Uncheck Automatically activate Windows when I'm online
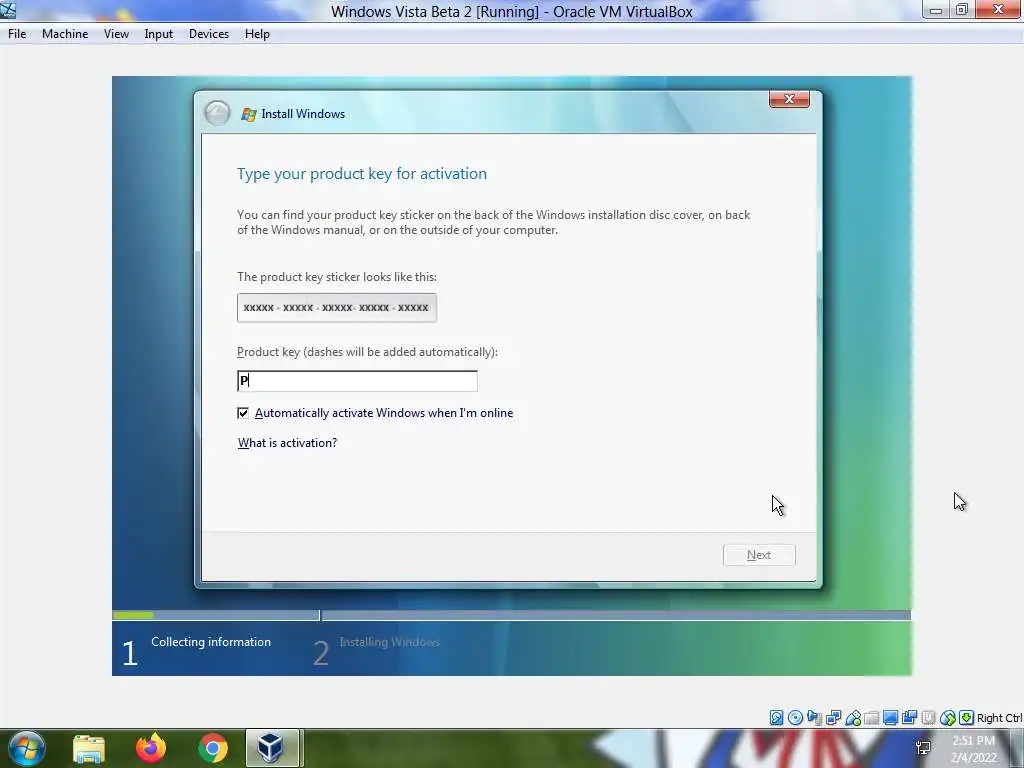1024x768 pixels. pos(243,413)
